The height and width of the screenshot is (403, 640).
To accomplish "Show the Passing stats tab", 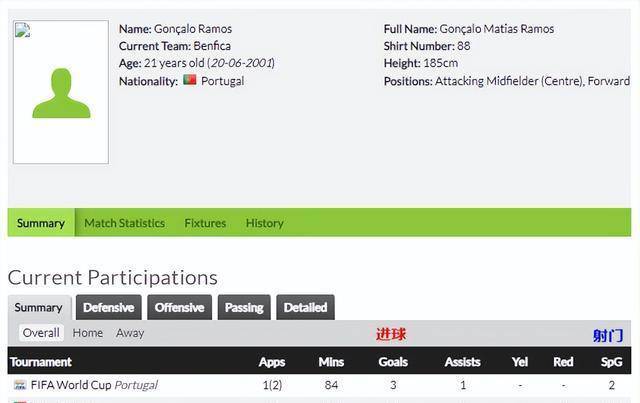I will (x=244, y=307).
